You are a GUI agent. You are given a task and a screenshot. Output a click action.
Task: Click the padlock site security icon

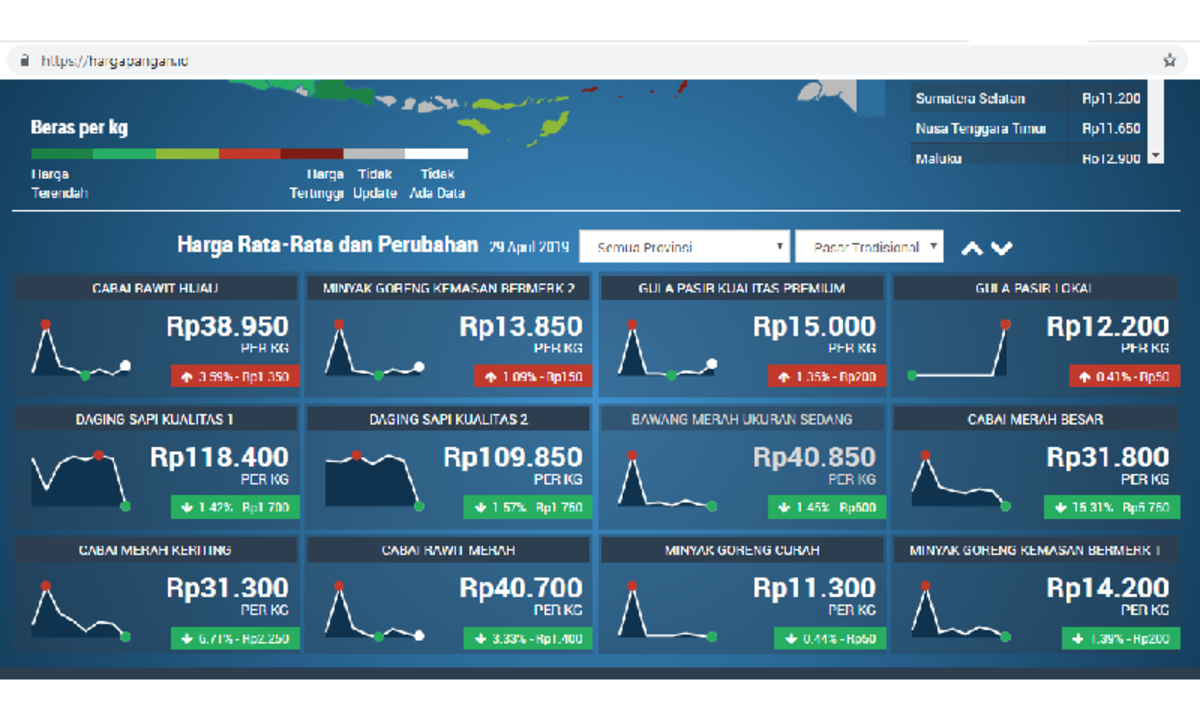tap(25, 61)
